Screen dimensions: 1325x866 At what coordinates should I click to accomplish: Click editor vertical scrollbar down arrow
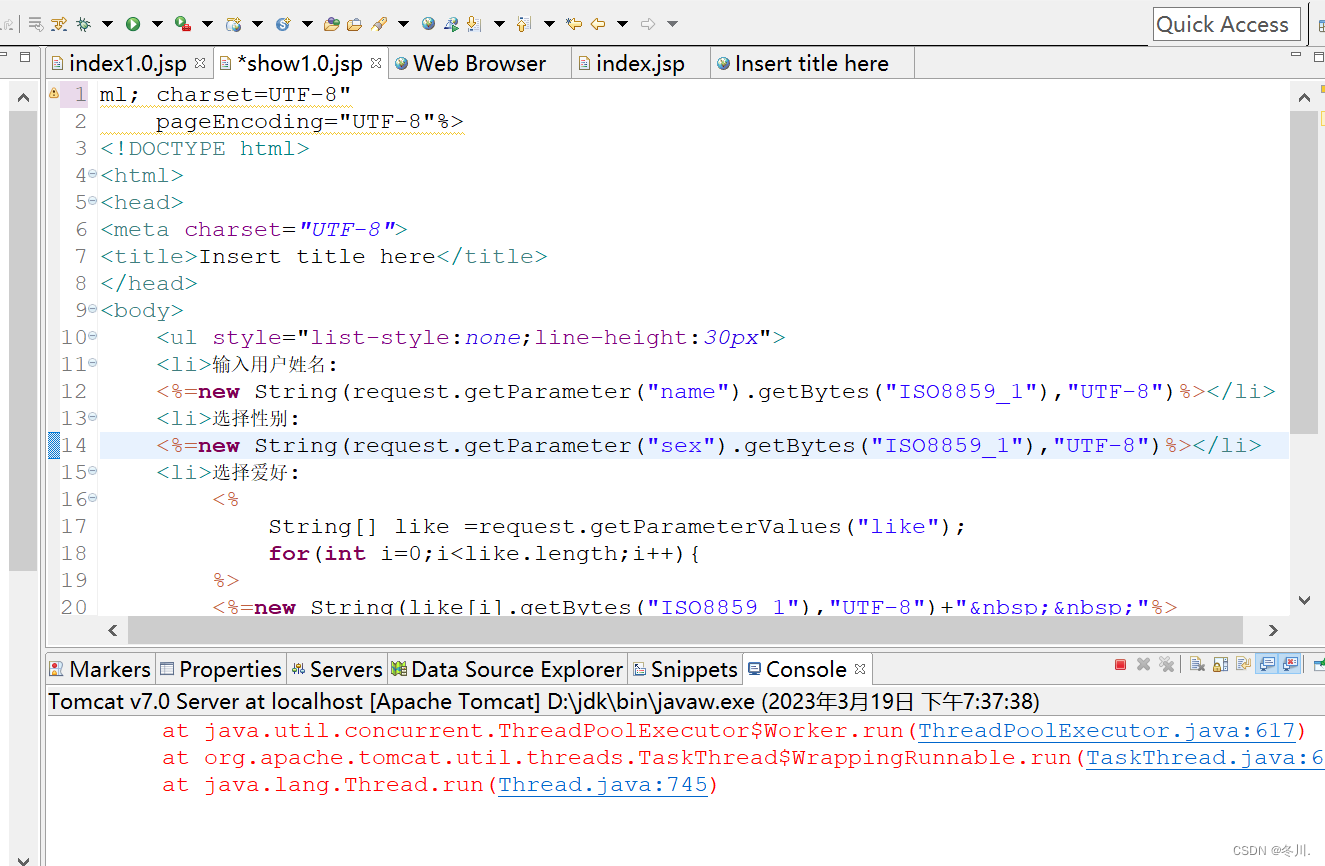point(1303,599)
